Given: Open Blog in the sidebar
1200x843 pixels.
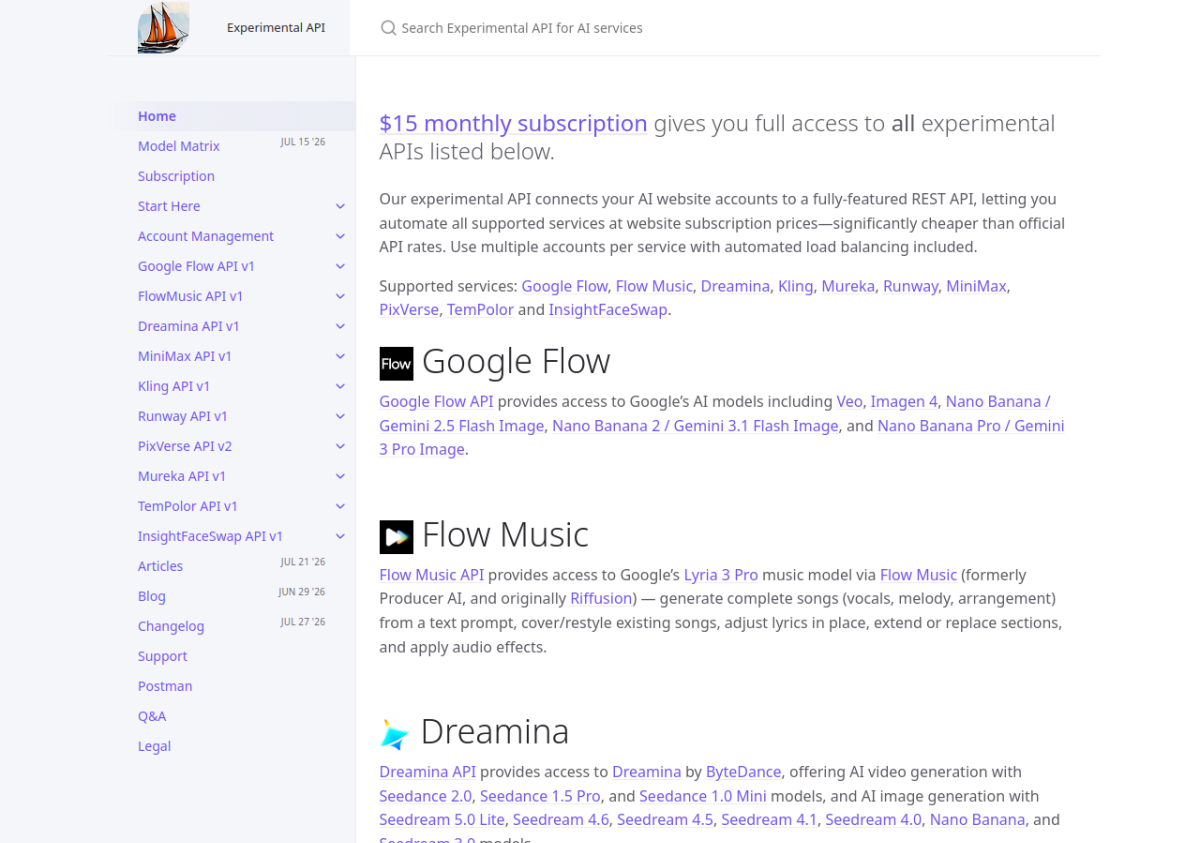Looking at the screenshot, I should tap(152, 596).
